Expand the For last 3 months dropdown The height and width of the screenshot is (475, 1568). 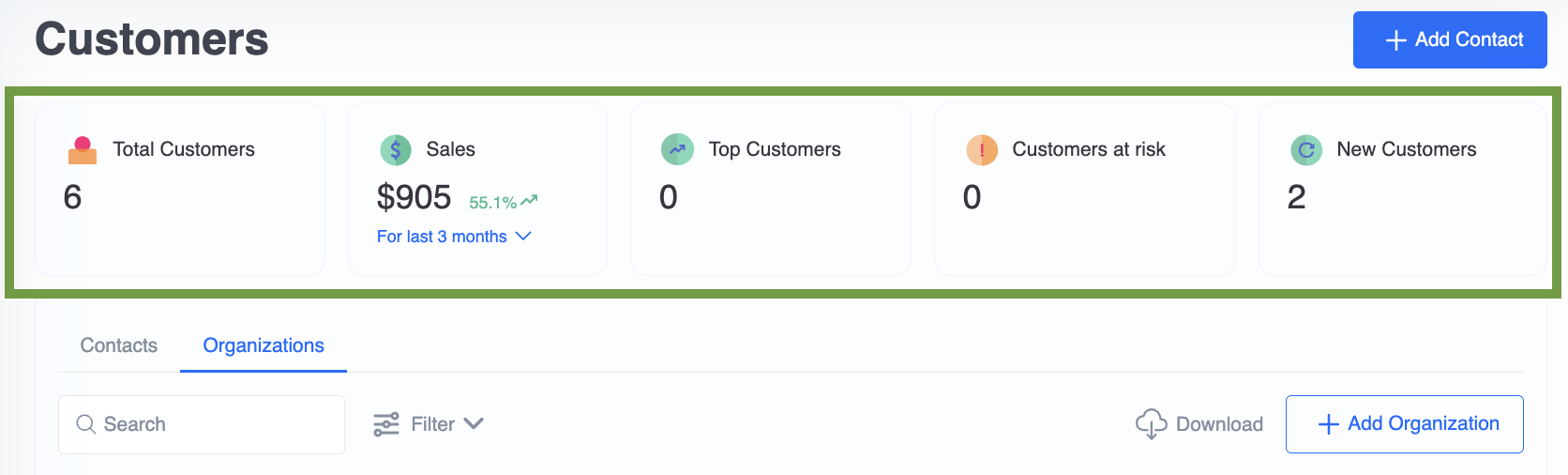(x=454, y=237)
